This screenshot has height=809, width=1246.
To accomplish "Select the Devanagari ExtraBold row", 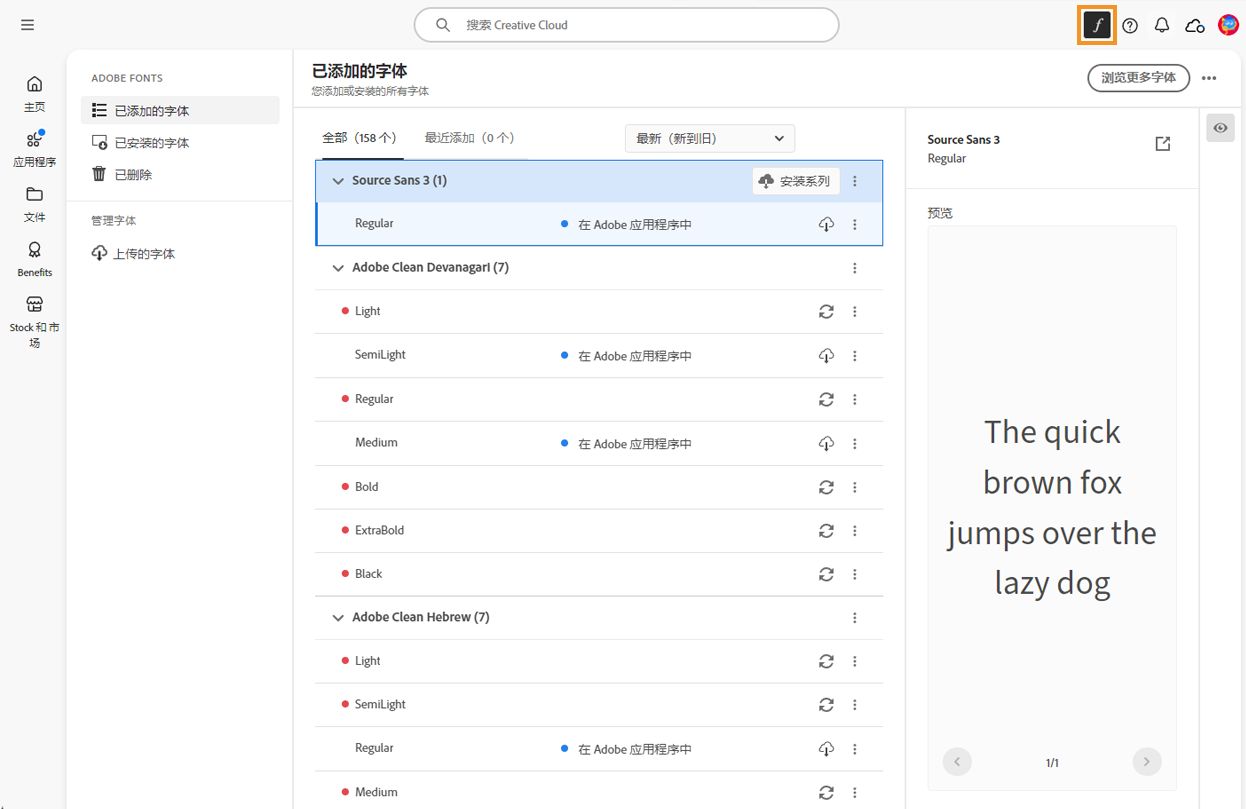I will (599, 531).
